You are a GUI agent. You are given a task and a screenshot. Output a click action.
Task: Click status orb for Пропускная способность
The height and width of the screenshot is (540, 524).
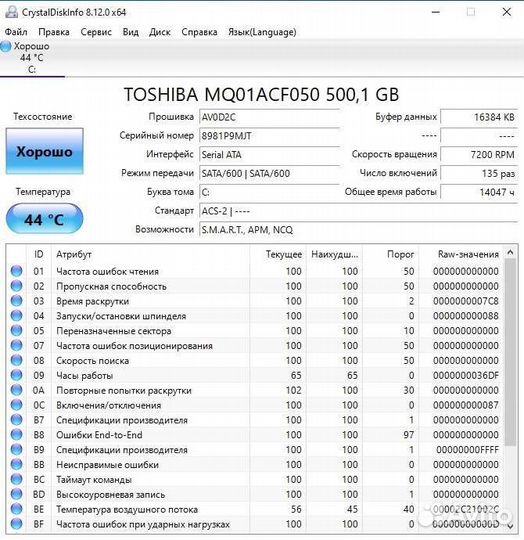tap(16, 286)
